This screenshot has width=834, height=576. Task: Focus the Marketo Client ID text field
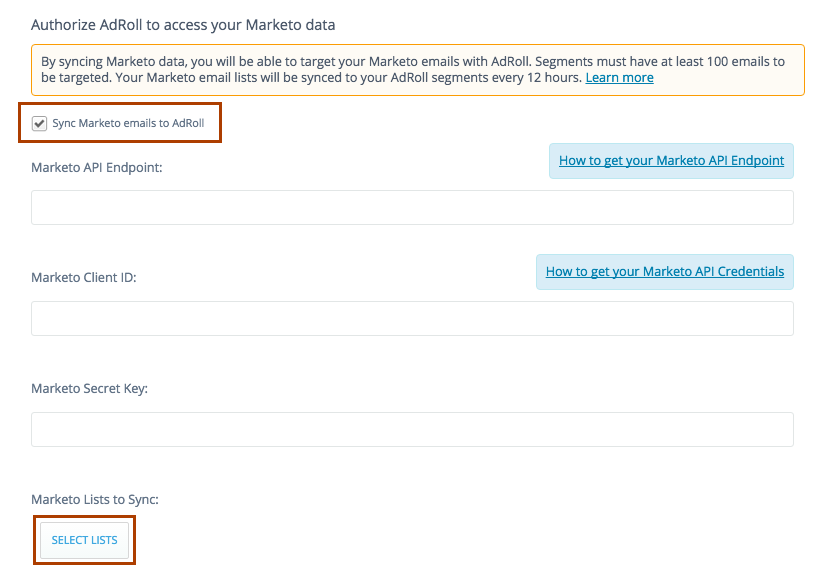412,319
